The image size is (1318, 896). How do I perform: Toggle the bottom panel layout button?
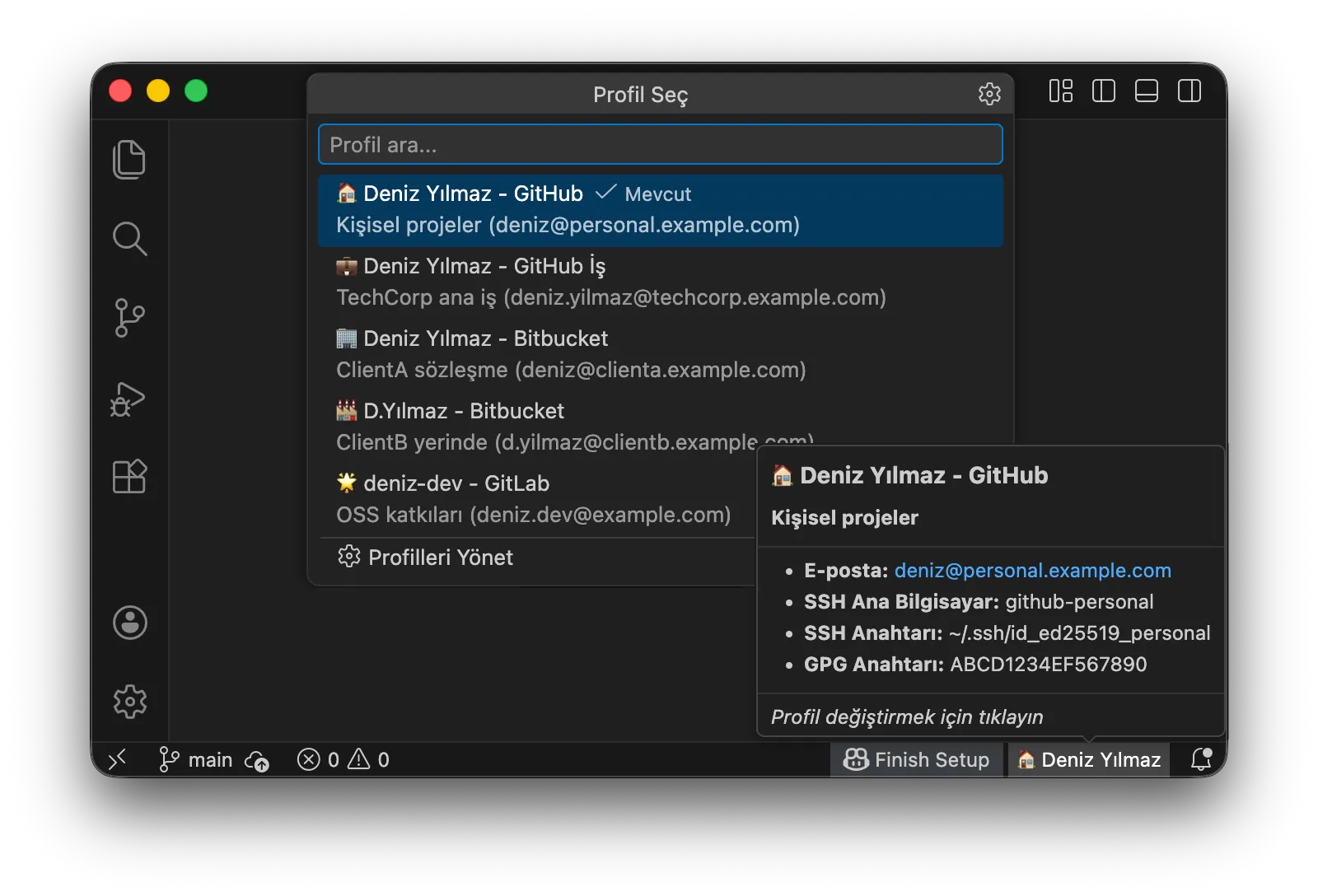click(x=1147, y=91)
